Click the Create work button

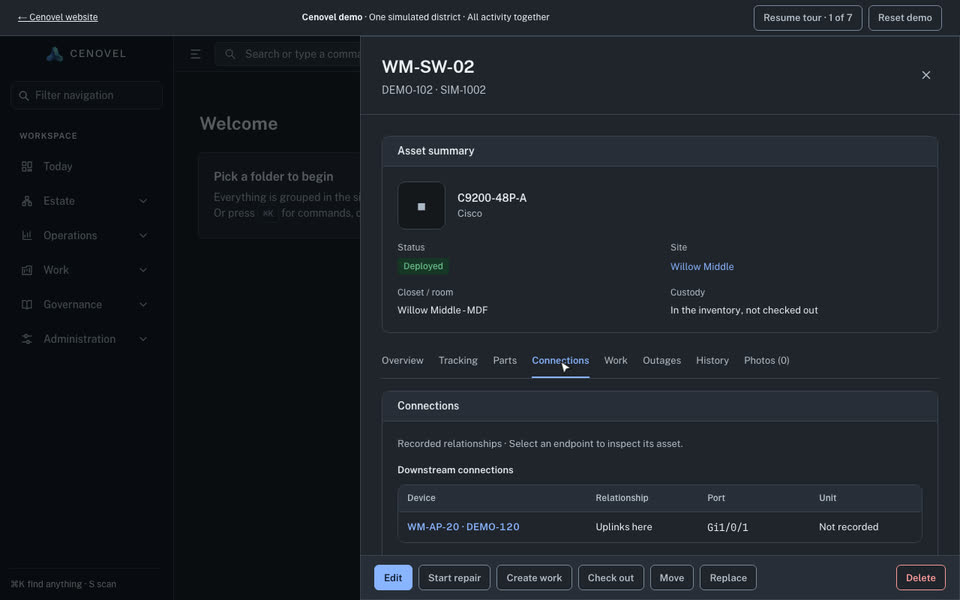[534, 577]
